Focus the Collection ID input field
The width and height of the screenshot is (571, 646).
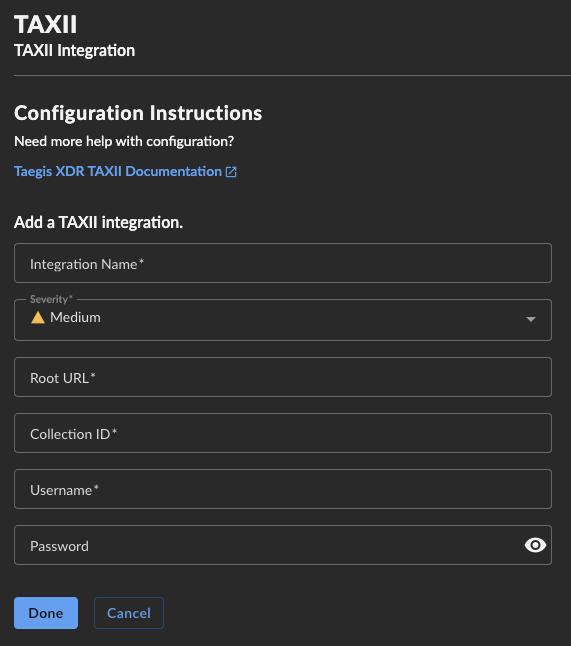283,433
